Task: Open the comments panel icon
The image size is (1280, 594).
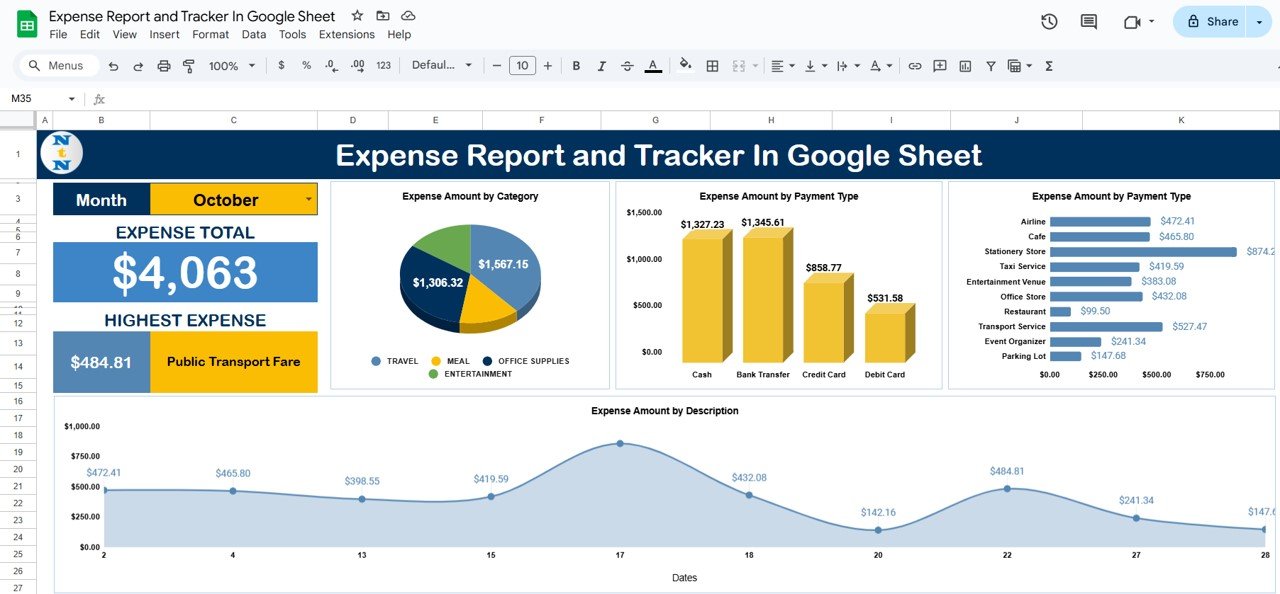Action: (x=1089, y=22)
